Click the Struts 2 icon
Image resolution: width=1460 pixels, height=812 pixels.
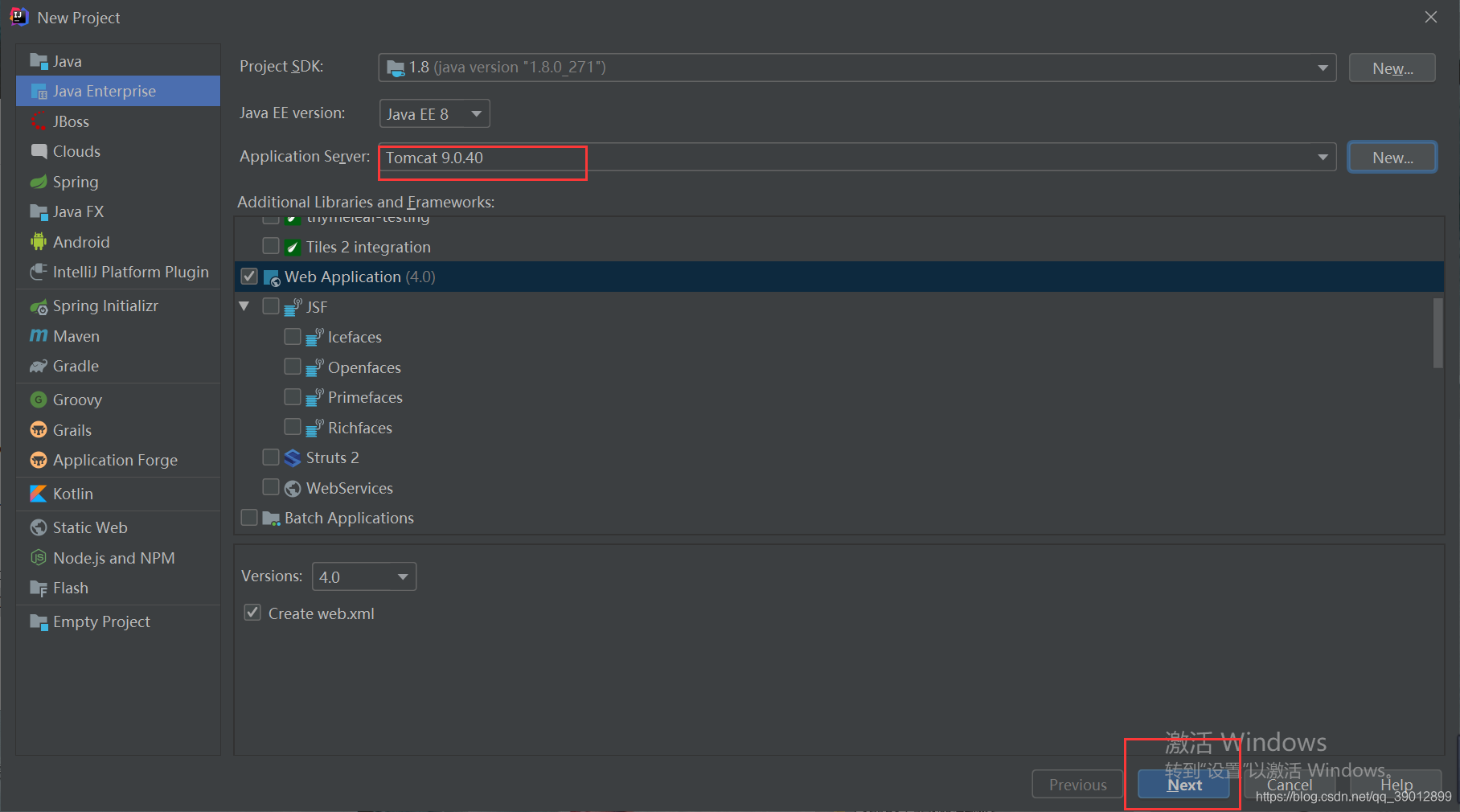[293, 458]
